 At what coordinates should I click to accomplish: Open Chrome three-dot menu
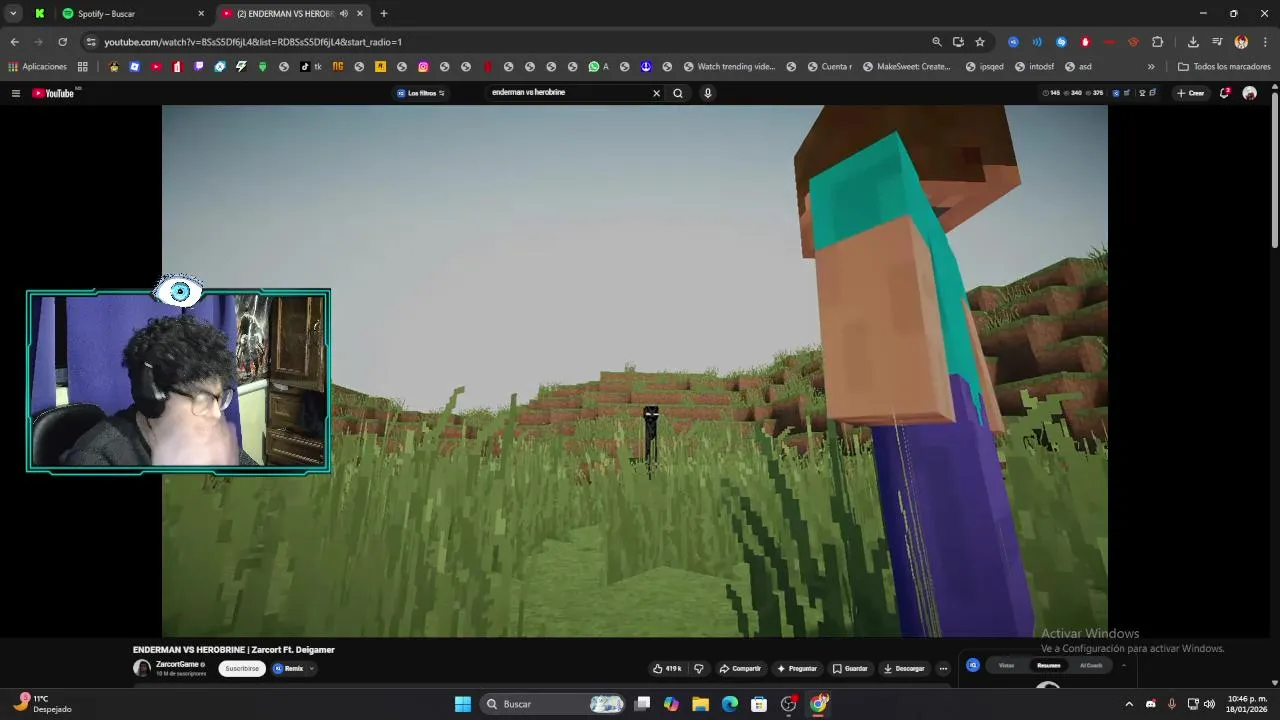click(x=1265, y=42)
